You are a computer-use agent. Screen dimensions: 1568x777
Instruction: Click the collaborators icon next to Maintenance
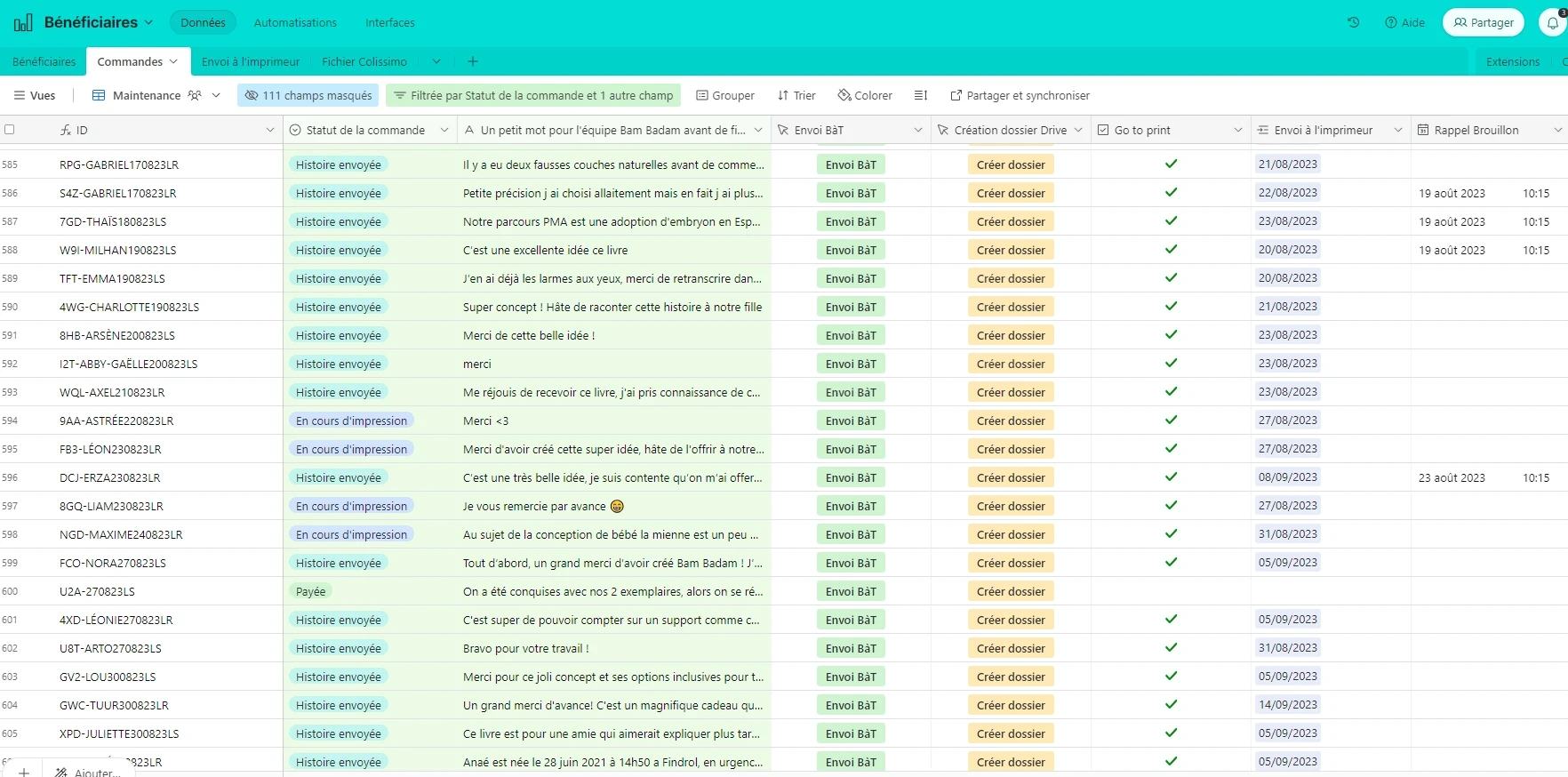(195, 95)
